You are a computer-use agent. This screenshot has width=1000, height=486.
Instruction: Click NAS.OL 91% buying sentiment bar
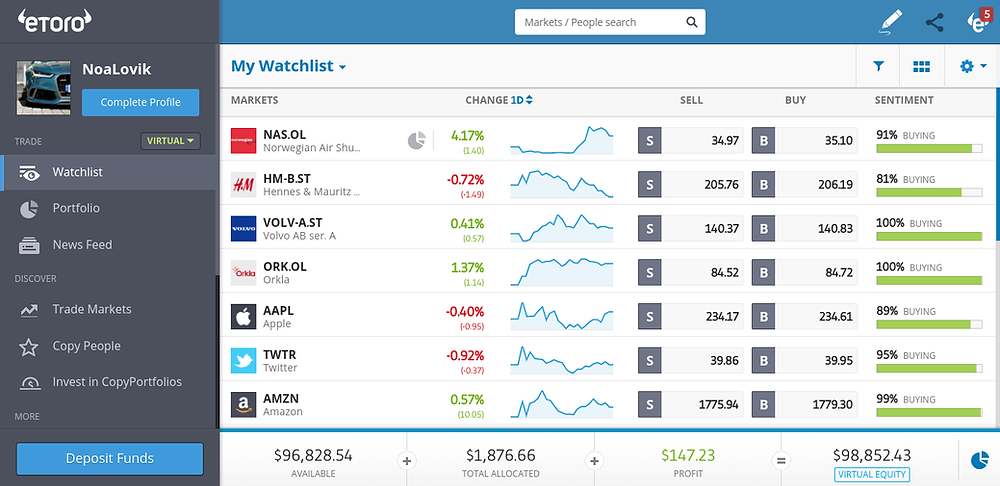(929, 149)
